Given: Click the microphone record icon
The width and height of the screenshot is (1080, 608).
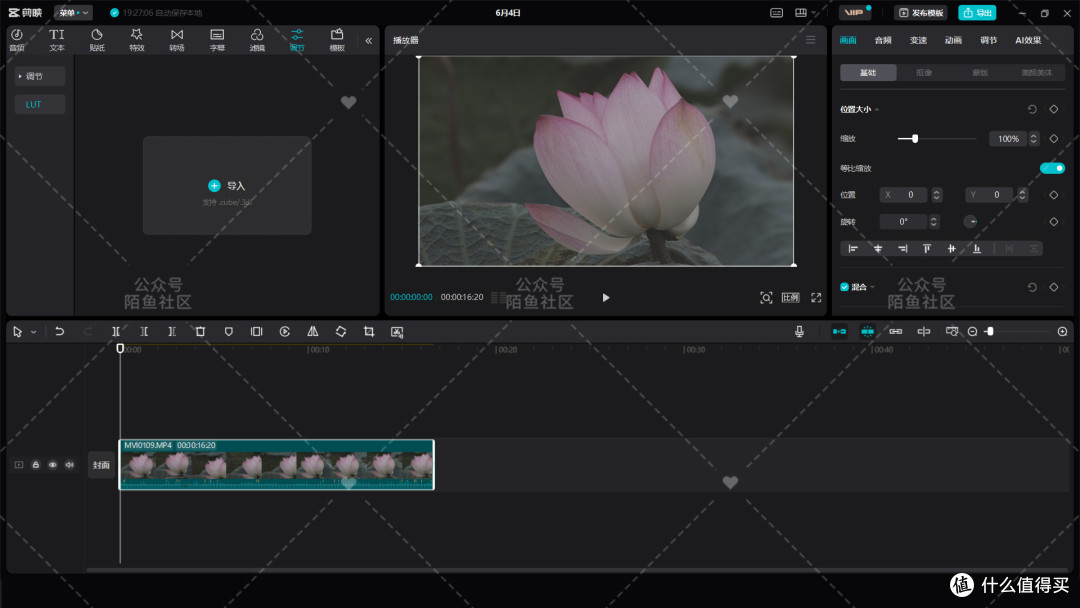Looking at the screenshot, I should tap(799, 331).
